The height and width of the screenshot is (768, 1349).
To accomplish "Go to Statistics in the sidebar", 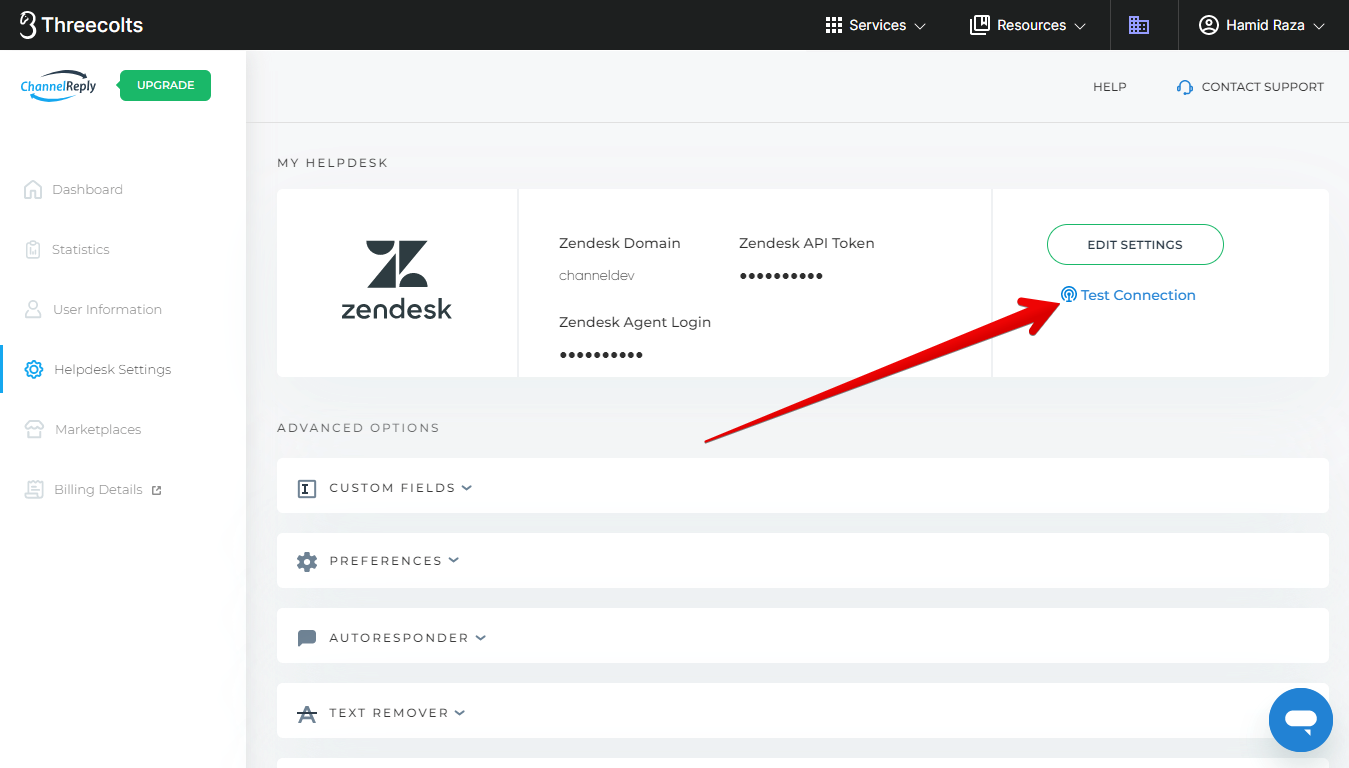I will (81, 249).
